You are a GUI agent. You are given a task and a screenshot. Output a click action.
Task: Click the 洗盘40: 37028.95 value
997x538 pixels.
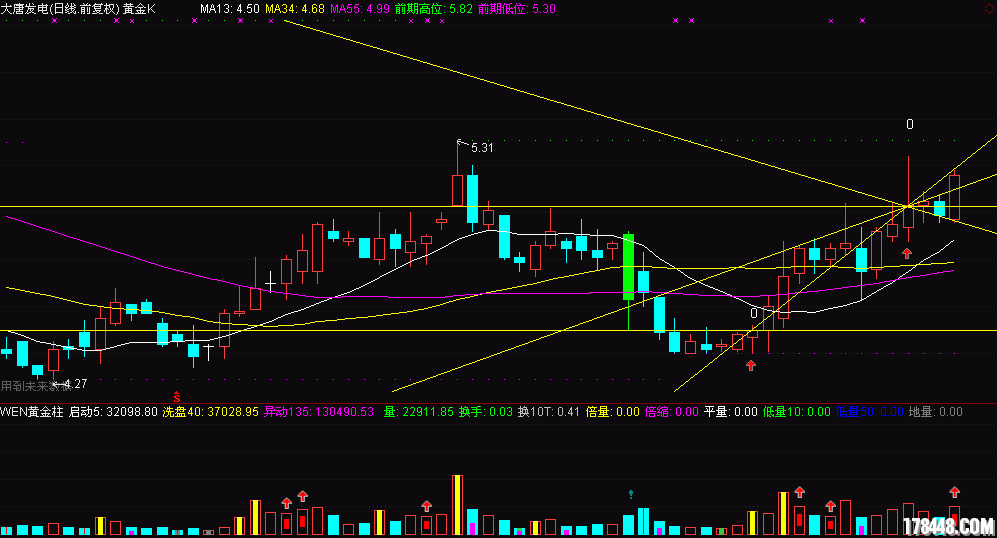click(210, 411)
